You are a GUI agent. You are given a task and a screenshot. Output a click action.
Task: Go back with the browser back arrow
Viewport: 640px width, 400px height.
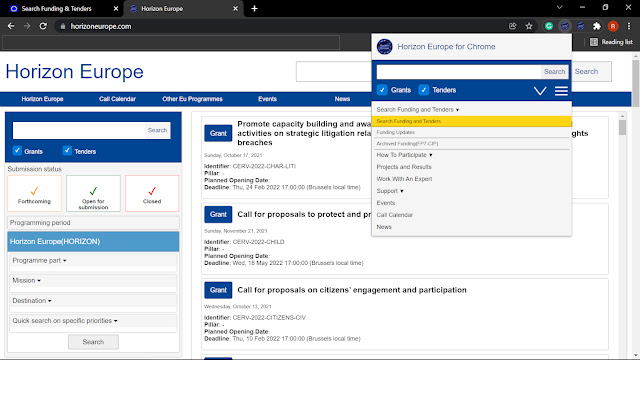11,26
